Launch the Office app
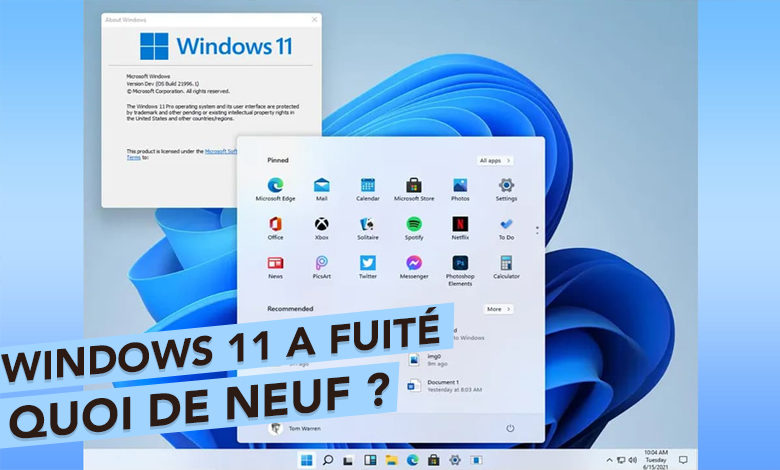Image resolution: width=780 pixels, height=470 pixels. click(275, 228)
